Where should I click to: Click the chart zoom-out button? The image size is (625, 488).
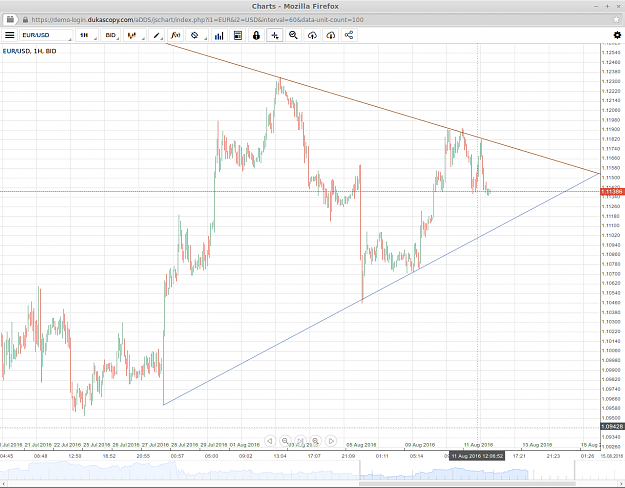tap(285, 441)
